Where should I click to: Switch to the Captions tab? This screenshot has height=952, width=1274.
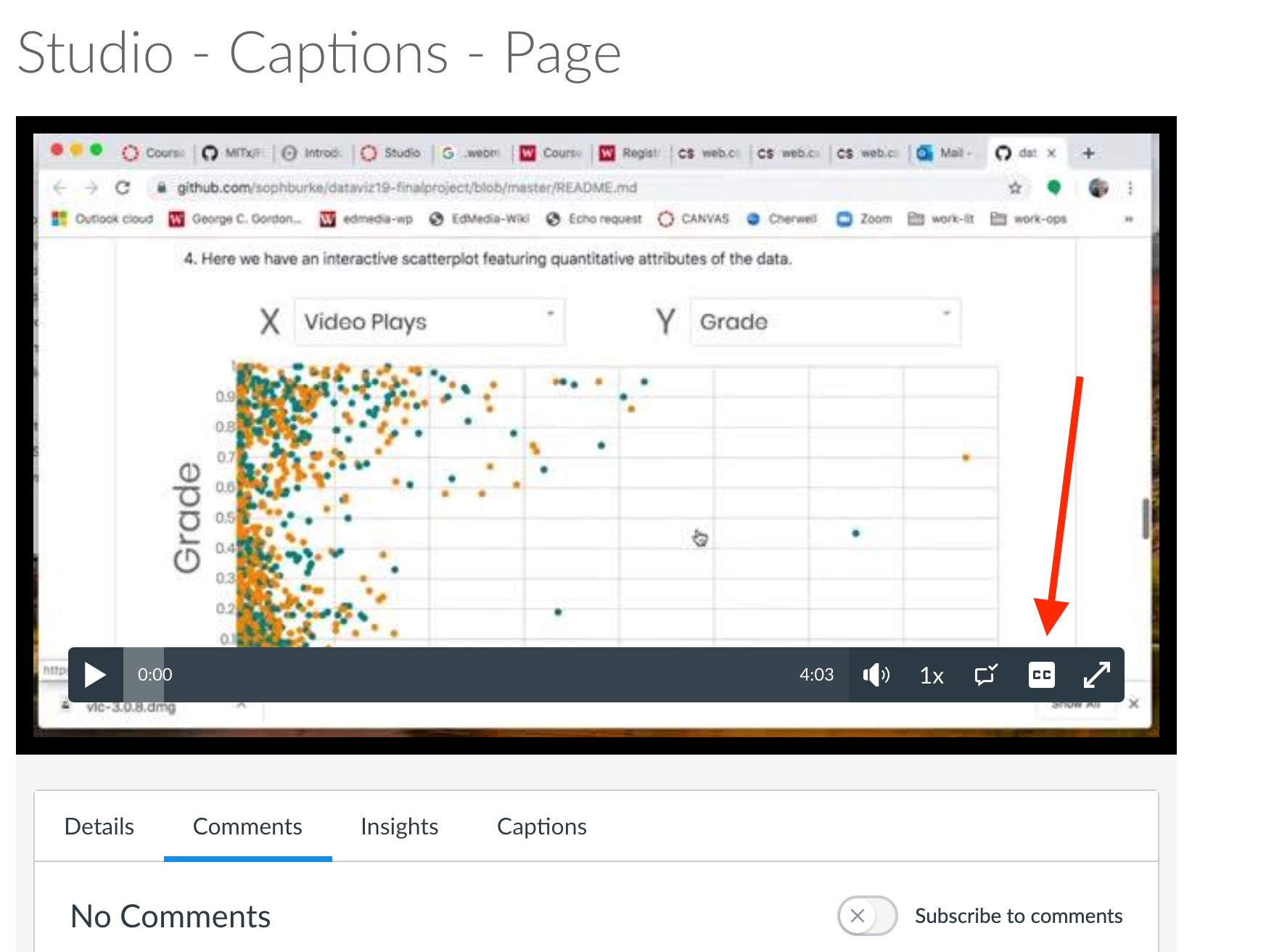tap(541, 826)
